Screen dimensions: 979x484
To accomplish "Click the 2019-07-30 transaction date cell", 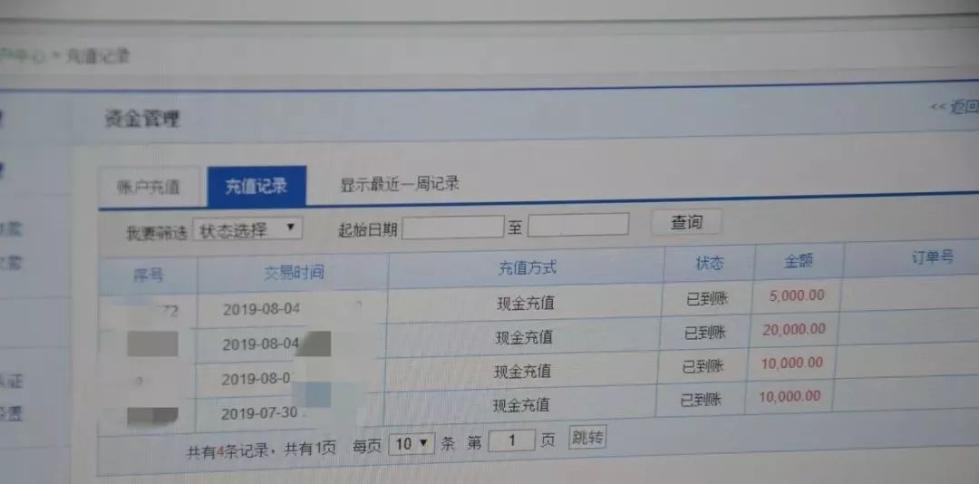I will coord(261,412).
